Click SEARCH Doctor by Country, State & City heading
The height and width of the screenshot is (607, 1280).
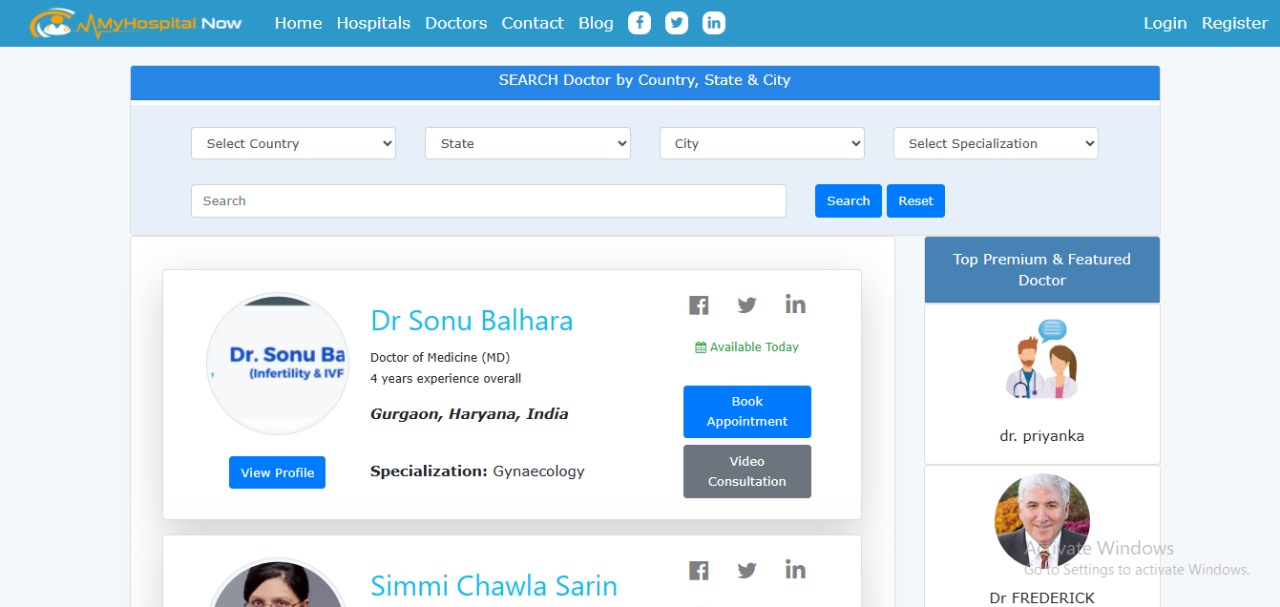pos(645,80)
